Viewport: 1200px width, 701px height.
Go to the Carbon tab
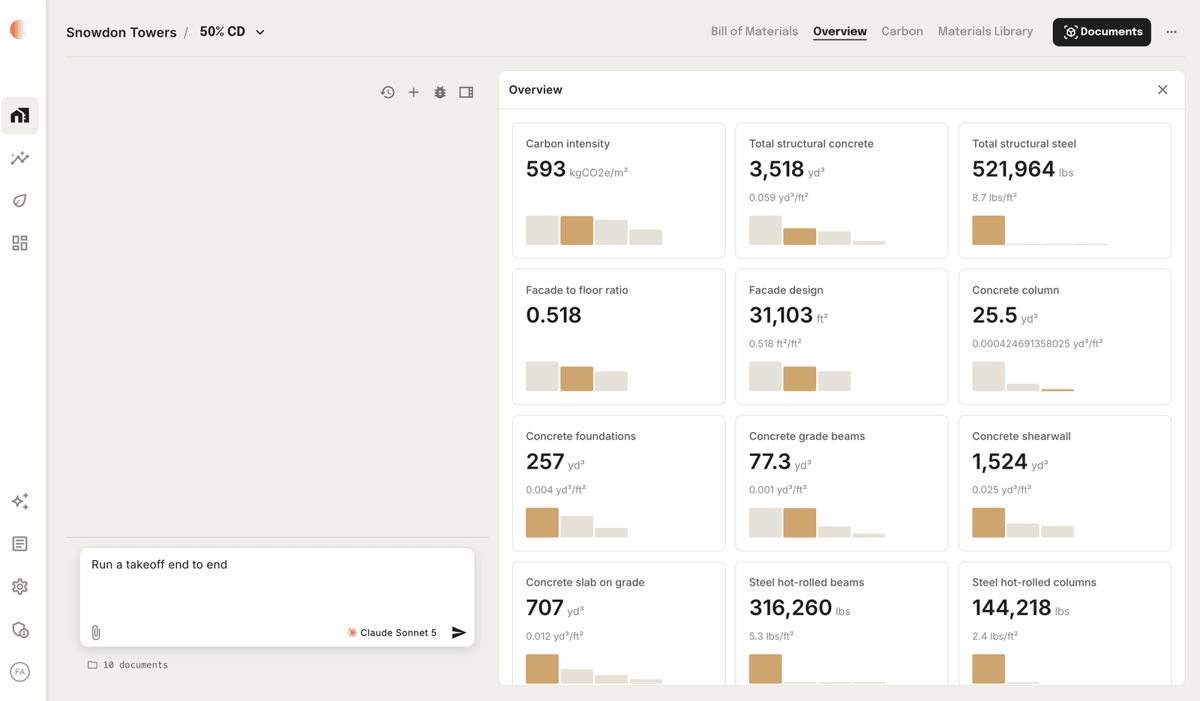[902, 32]
